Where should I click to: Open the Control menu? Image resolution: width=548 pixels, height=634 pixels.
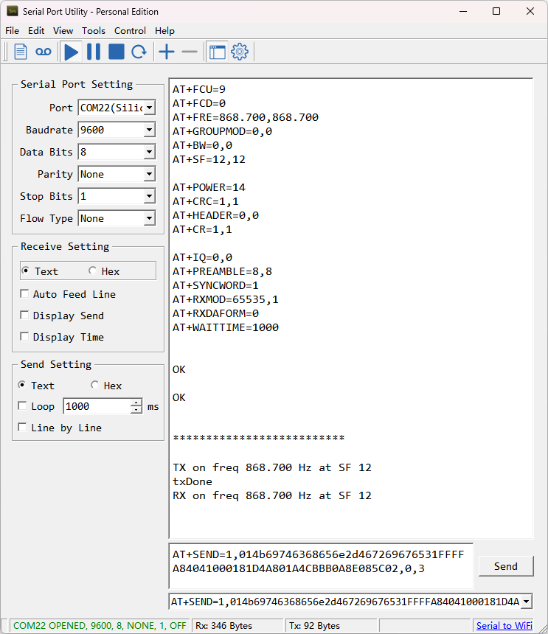coord(130,31)
